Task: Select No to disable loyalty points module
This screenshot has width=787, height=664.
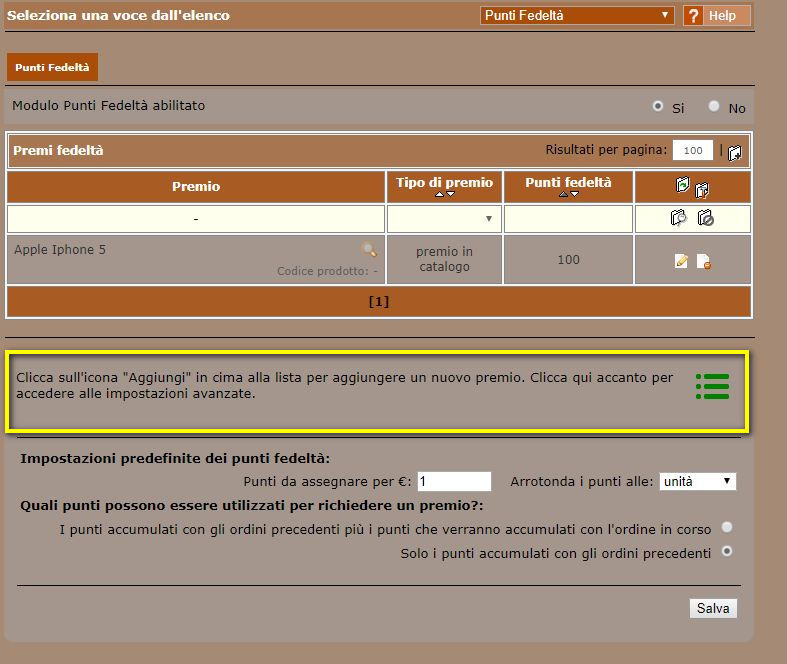Action: coord(714,106)
